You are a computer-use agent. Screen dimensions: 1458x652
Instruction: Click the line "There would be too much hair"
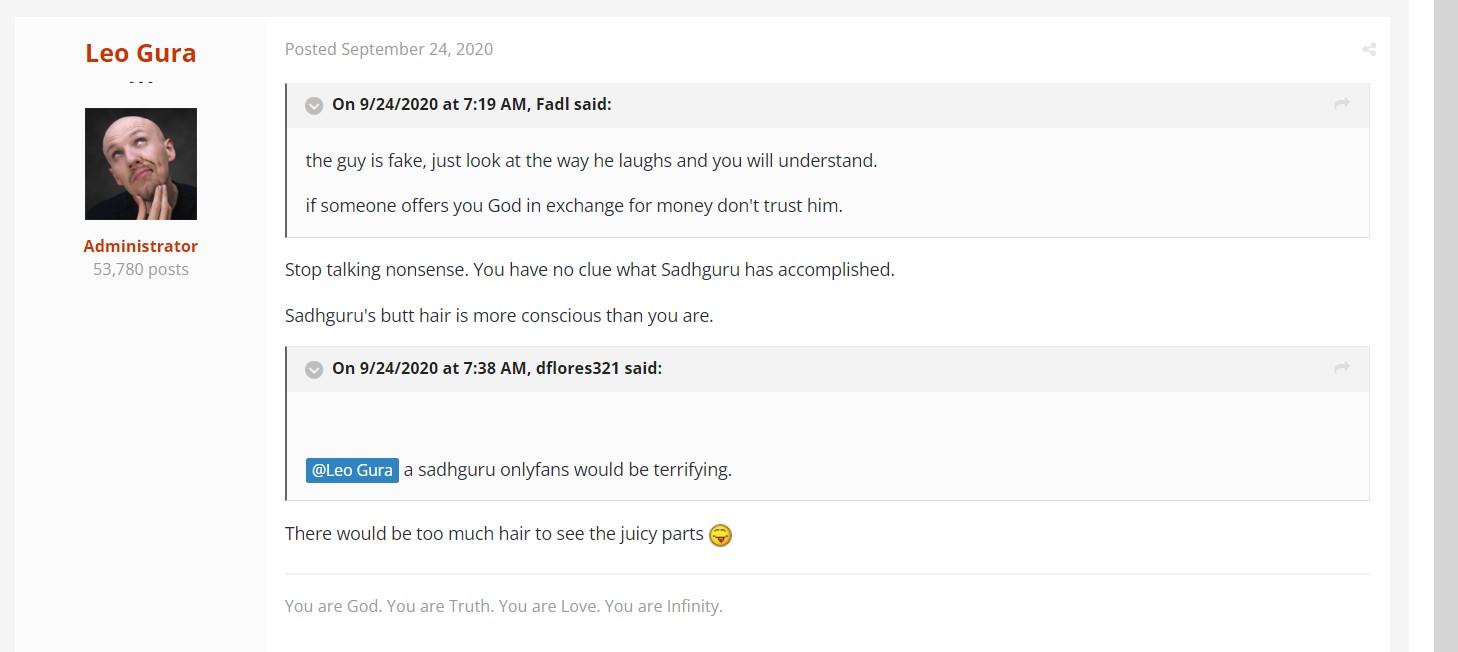click(494, 534)
